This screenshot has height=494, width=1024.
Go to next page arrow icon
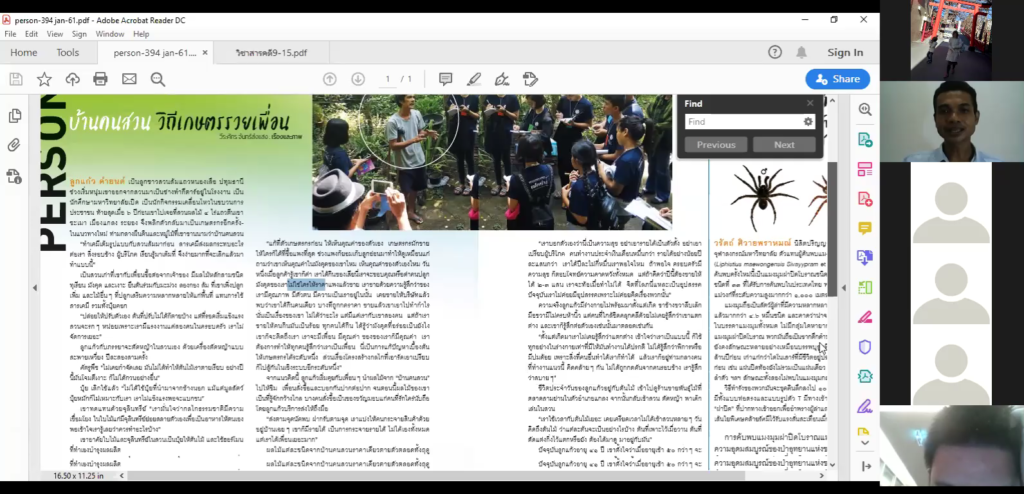coord(358,79)
